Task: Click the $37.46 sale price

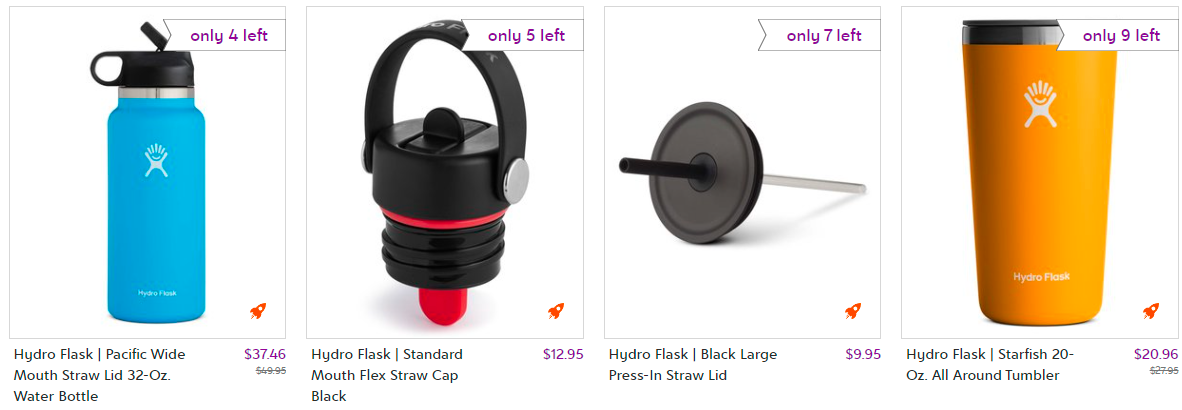Action: tap(265, 354)
